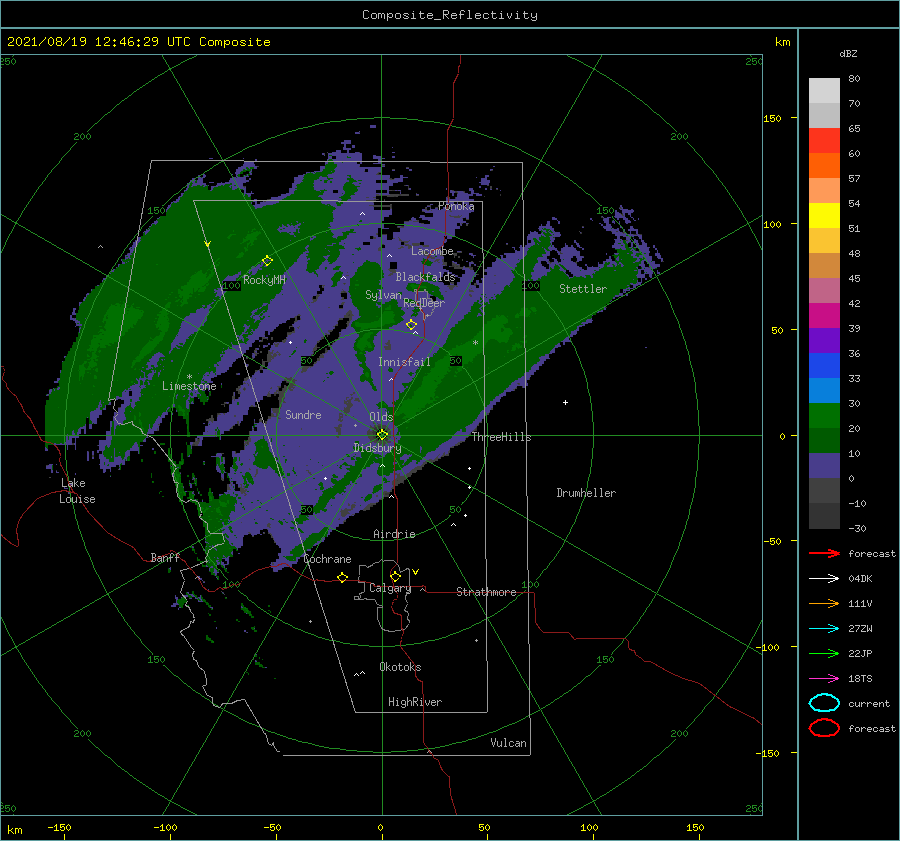
Task: Click the cyan 27ZW arrow icon
Action: tap(824, 629)
